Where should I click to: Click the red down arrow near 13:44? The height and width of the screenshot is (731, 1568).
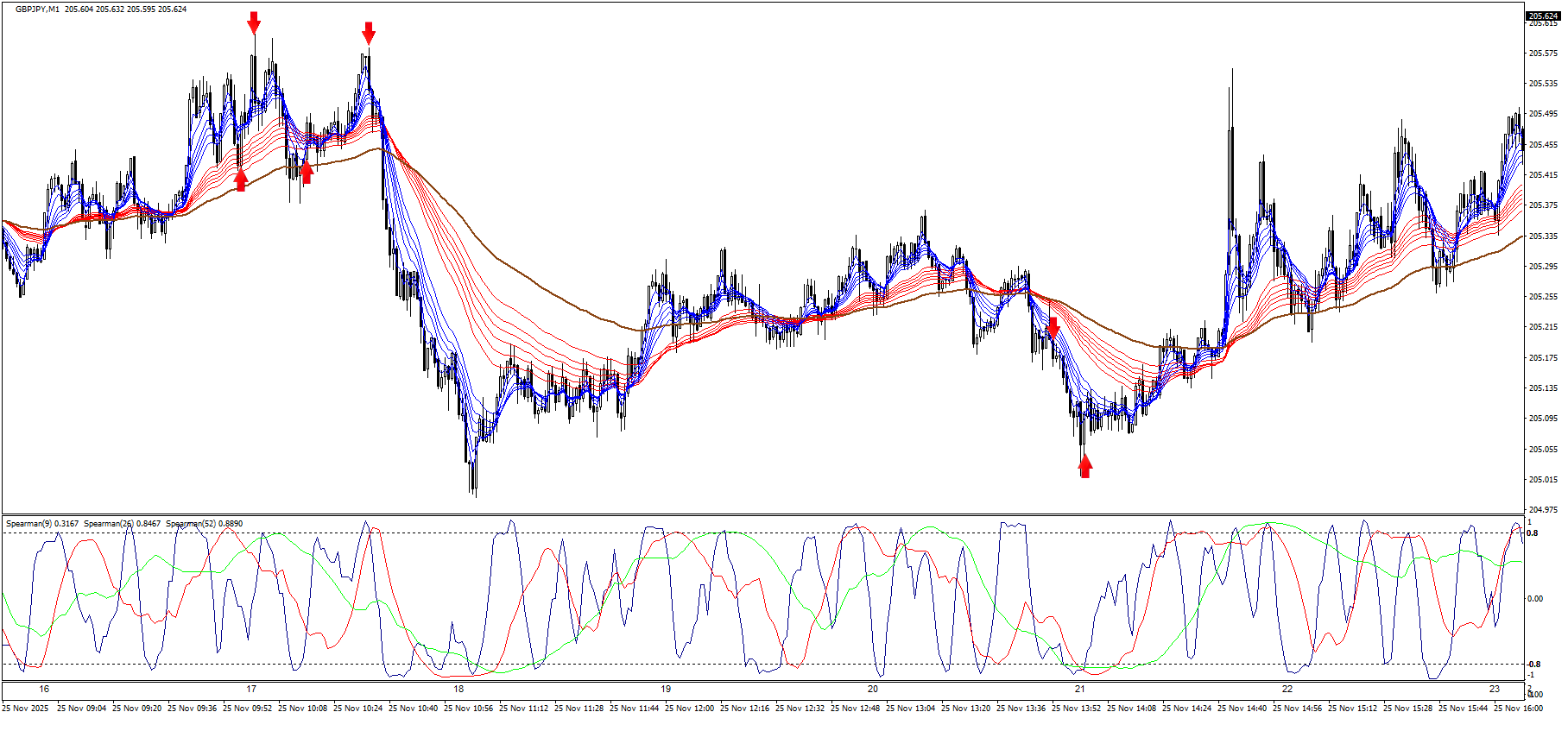coord(1053,328)
